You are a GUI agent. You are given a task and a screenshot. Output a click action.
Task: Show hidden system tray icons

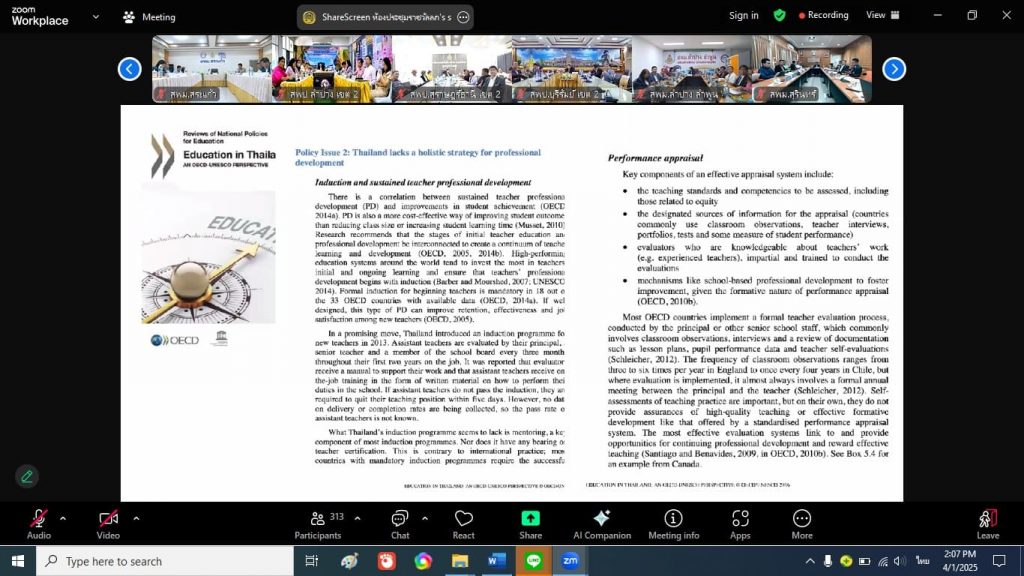pyautogui.click(x=810, y=561)
